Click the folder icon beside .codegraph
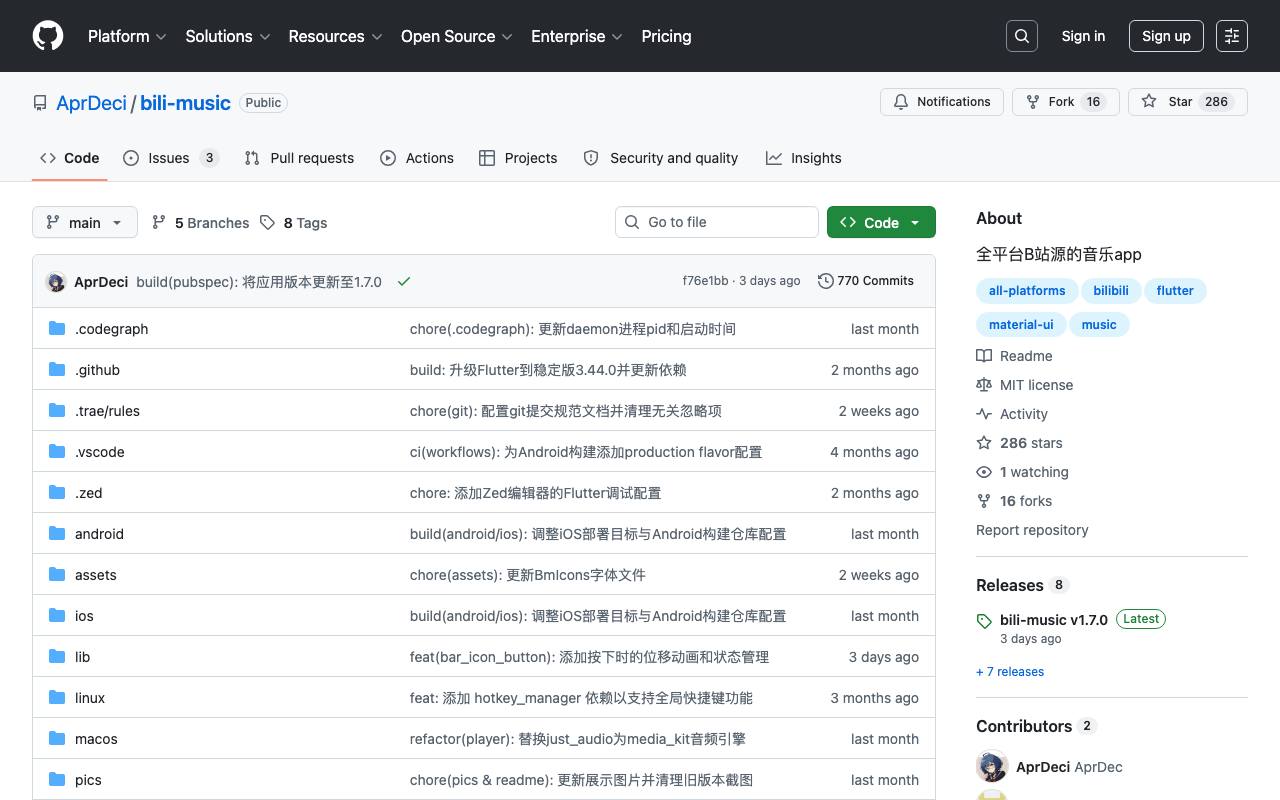1280x800 pixels. [x=57, y=328]
